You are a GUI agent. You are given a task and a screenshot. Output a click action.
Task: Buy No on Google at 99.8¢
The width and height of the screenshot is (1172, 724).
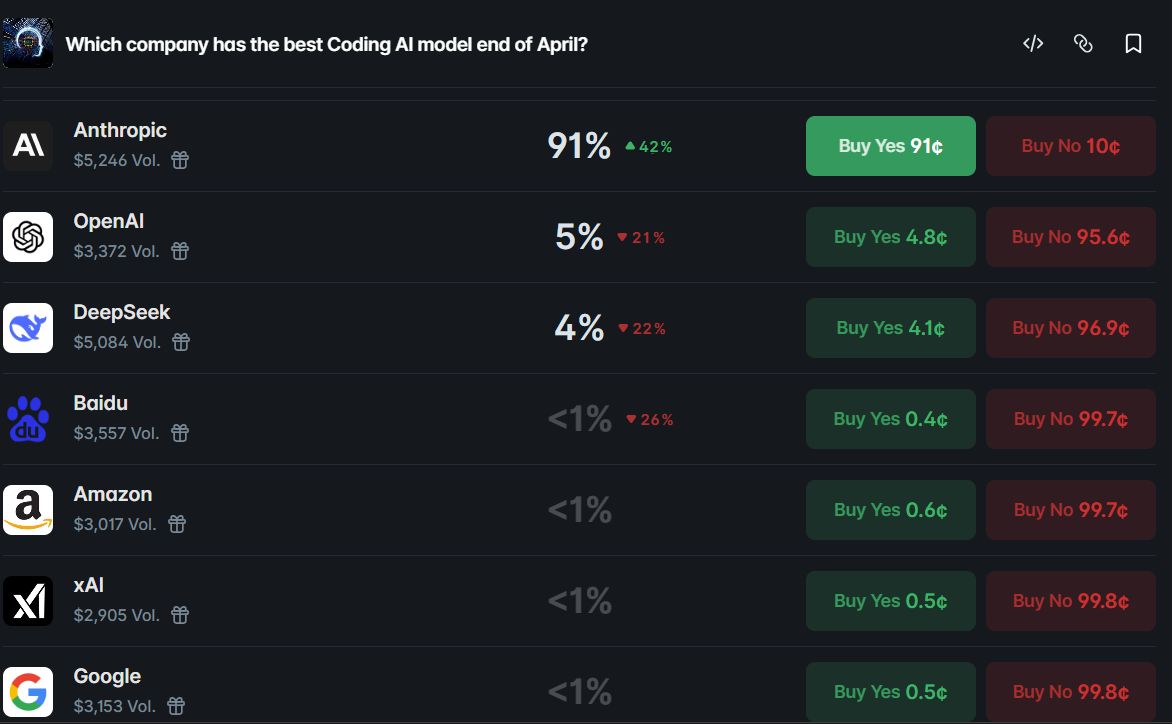click(x=1070, y=692)
